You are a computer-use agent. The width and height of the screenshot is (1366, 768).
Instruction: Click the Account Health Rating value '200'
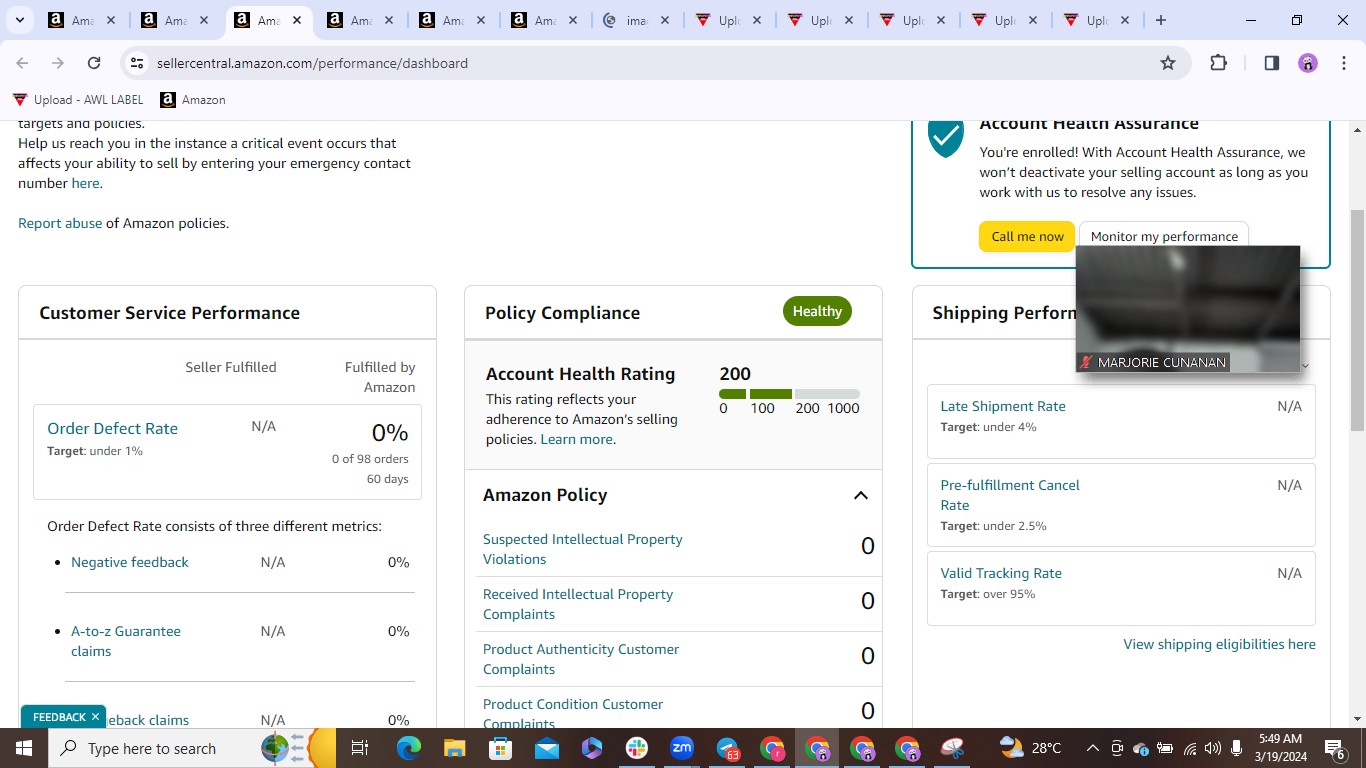[x=735, y=374]
